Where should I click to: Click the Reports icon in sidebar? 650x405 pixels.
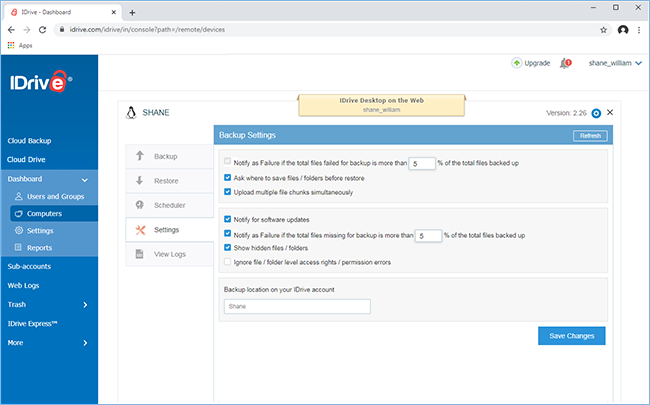(x=18, y=247)
